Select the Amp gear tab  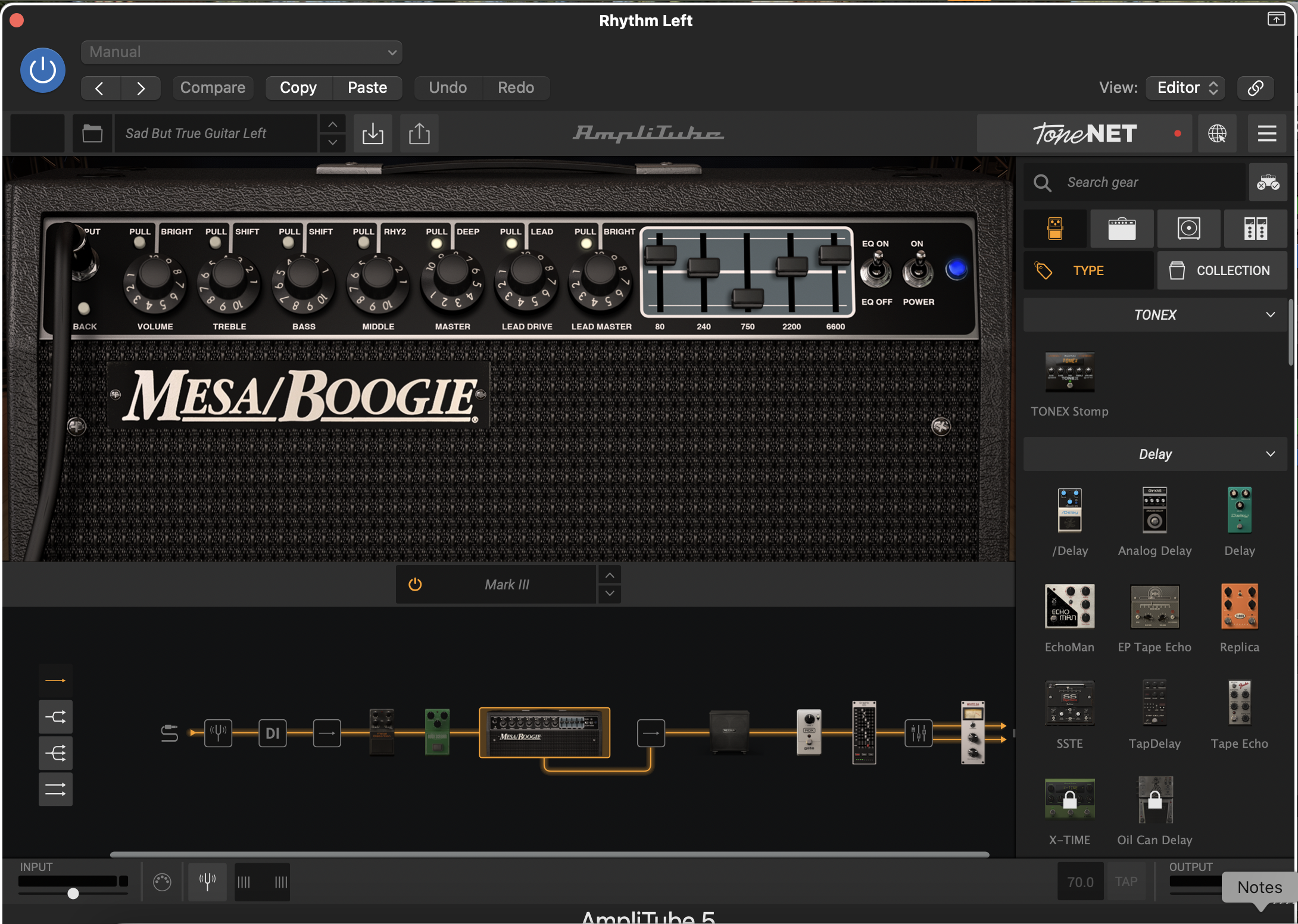point(1122,229)
